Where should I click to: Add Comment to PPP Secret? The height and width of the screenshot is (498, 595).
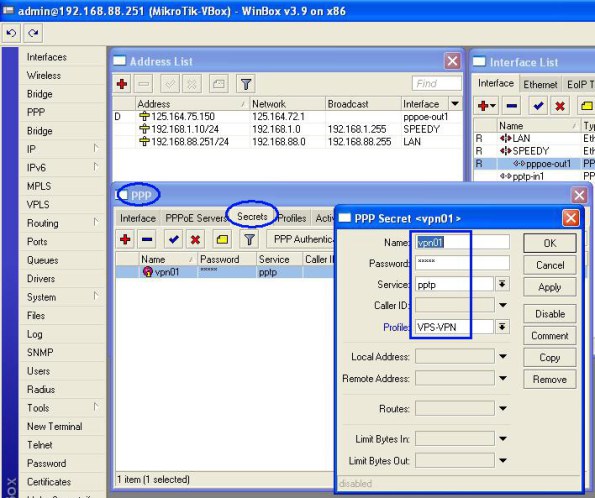point(549,336)
